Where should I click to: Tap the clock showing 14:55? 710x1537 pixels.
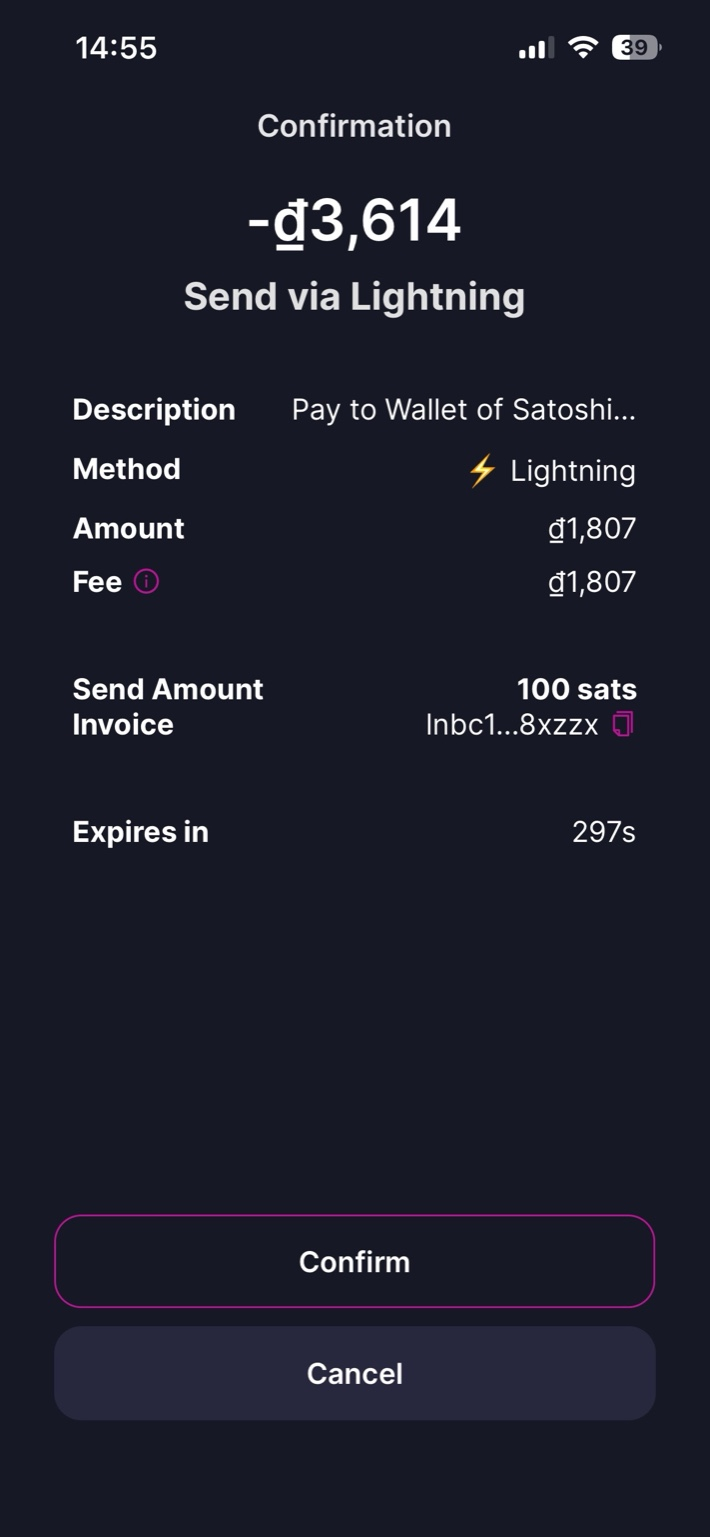(x=116, y=47)
